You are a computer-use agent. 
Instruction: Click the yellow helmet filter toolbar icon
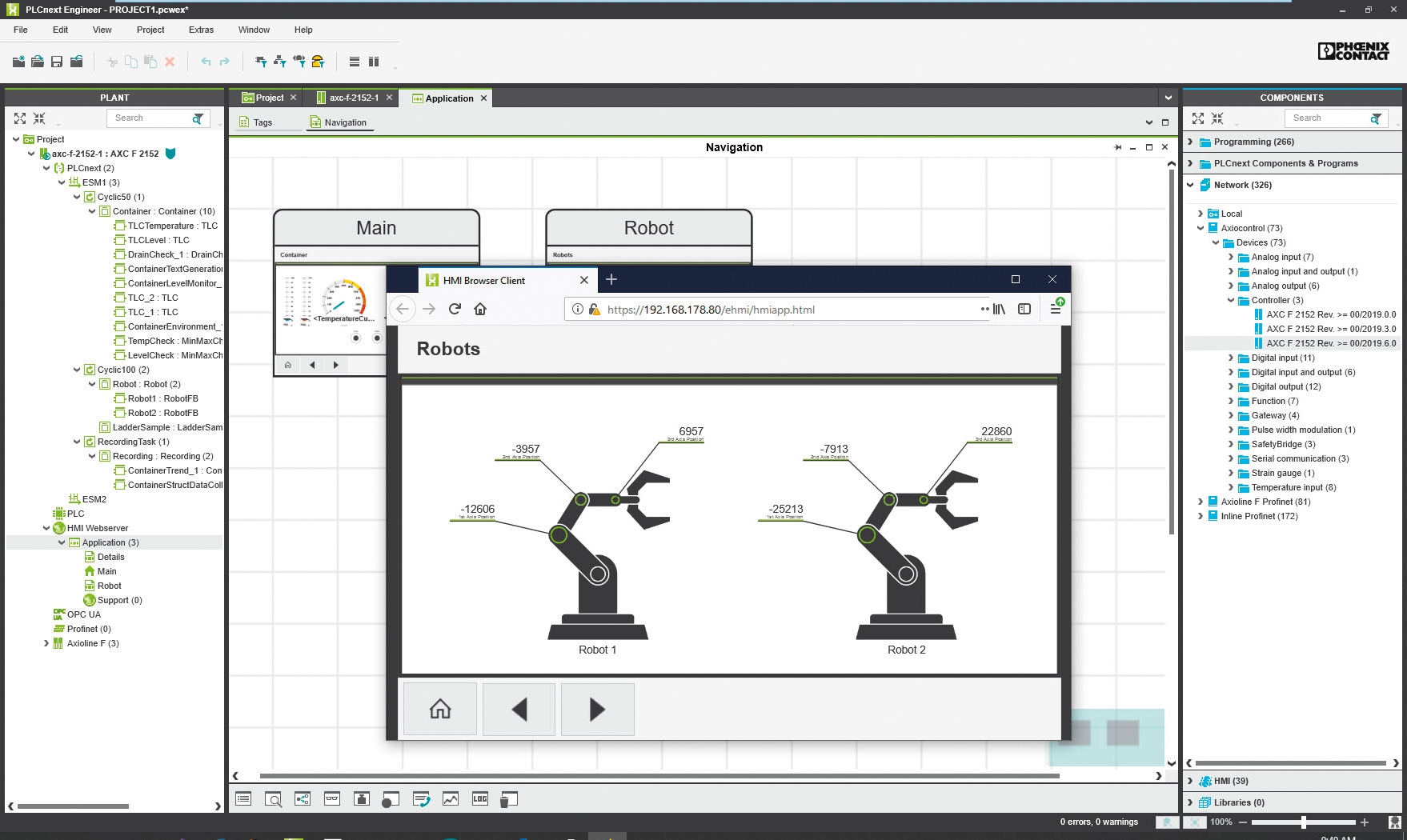coord(318,62)
